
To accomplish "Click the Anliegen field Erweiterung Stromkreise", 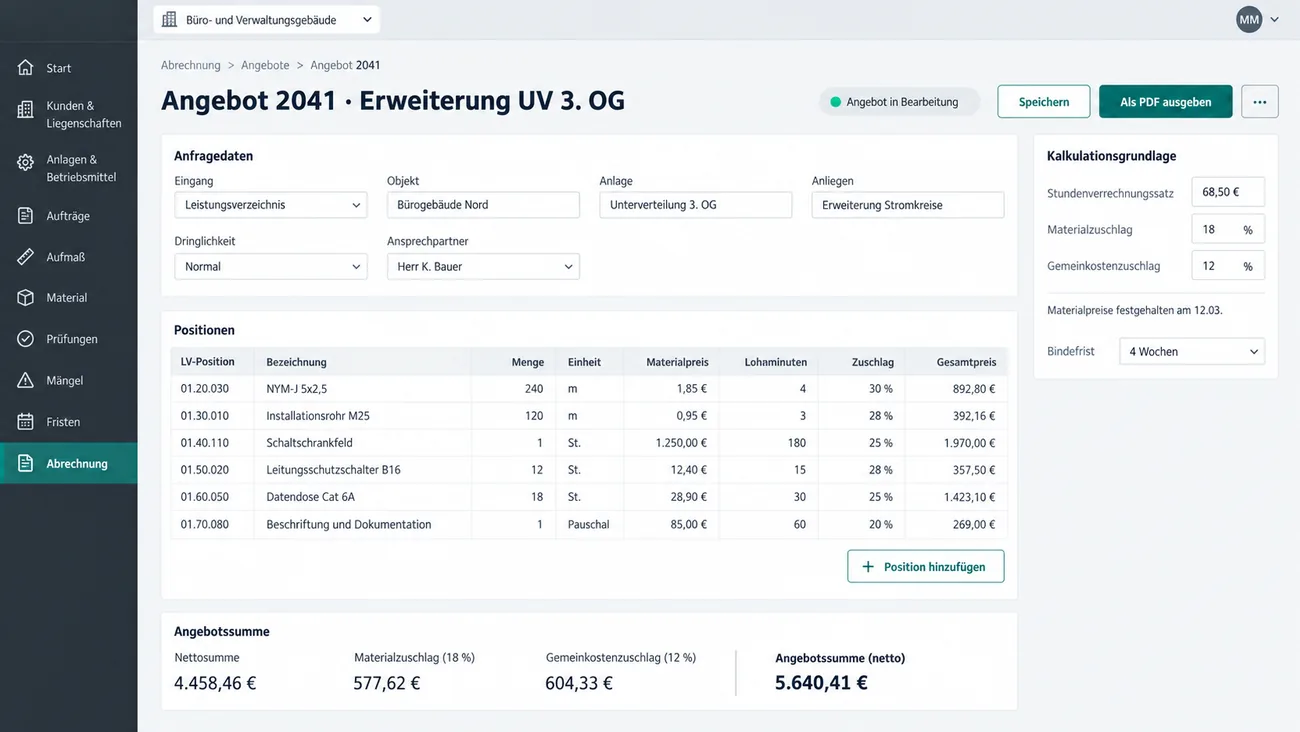I will click(908, 205).
